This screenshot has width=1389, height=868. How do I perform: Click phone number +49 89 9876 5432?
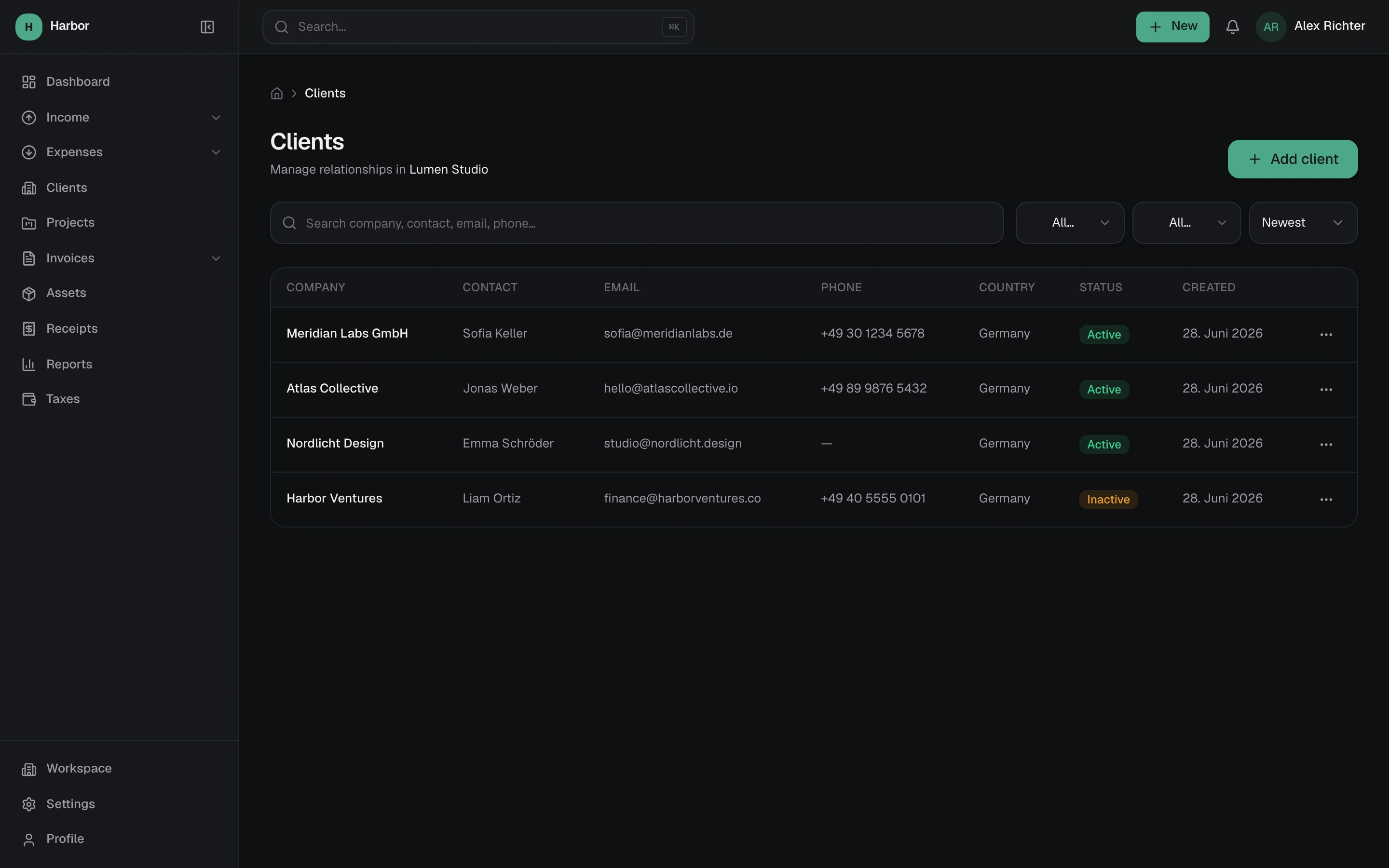[873, 389]
